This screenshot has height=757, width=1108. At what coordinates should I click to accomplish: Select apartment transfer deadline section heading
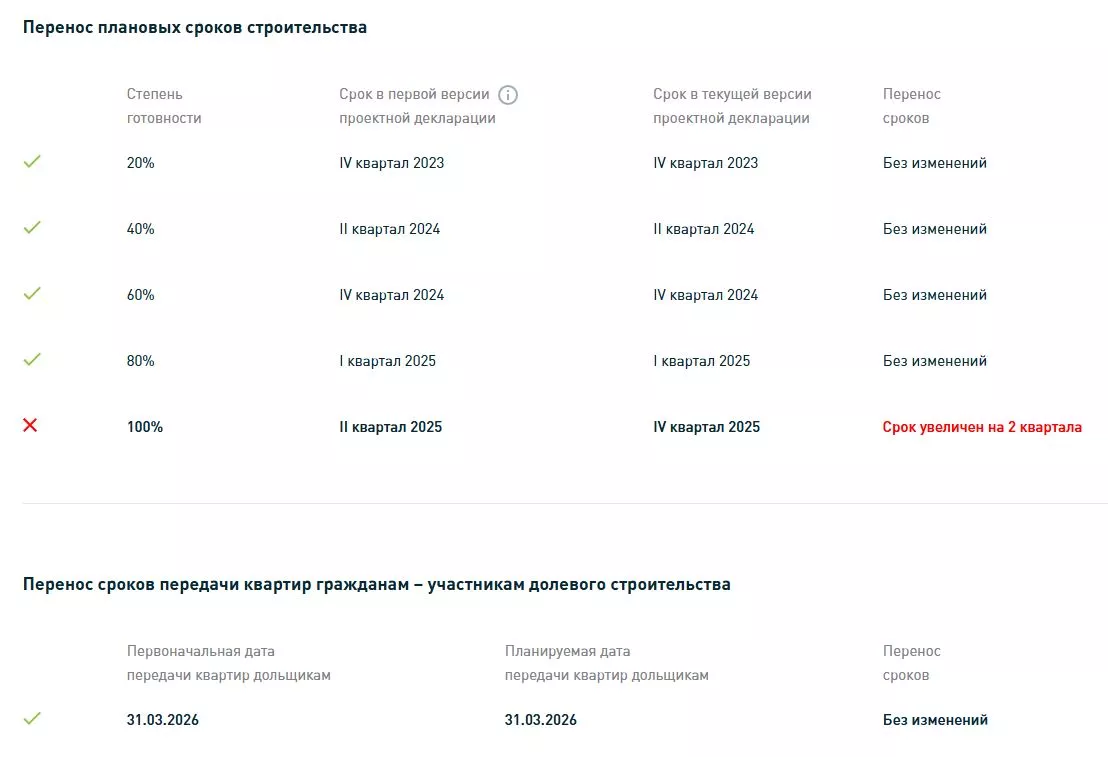coord(377,585)
